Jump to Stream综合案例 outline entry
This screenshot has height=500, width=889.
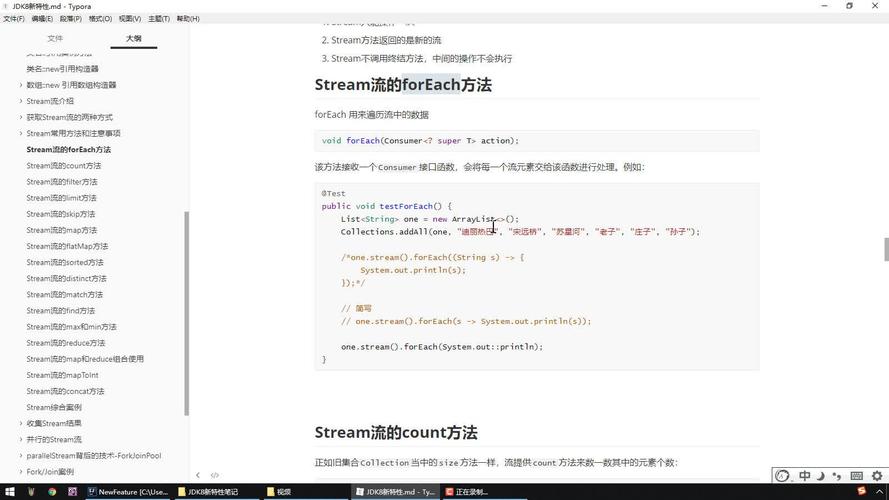coord(54,408)
